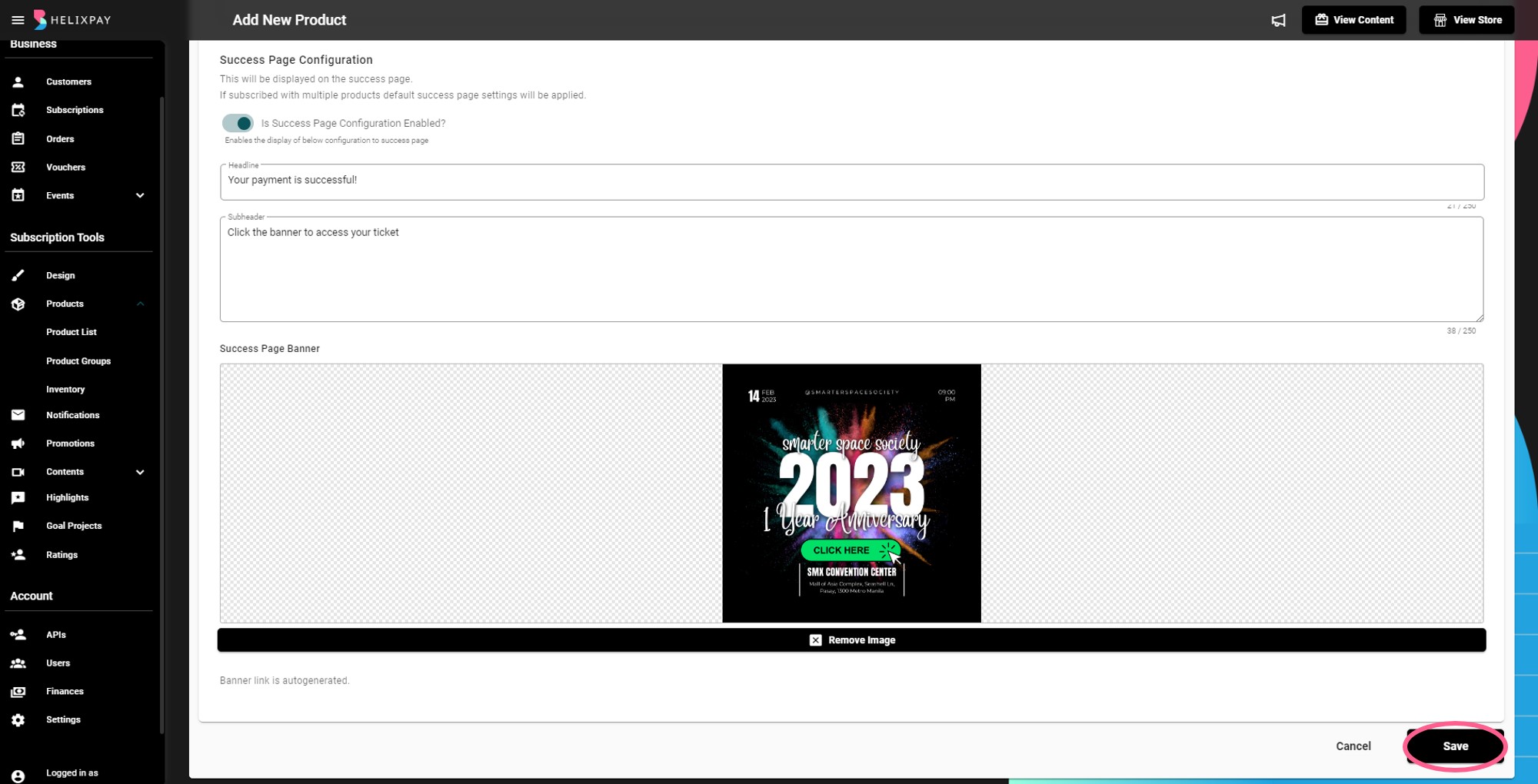Click the anniversary banner image thumbnail

(851, 493)
